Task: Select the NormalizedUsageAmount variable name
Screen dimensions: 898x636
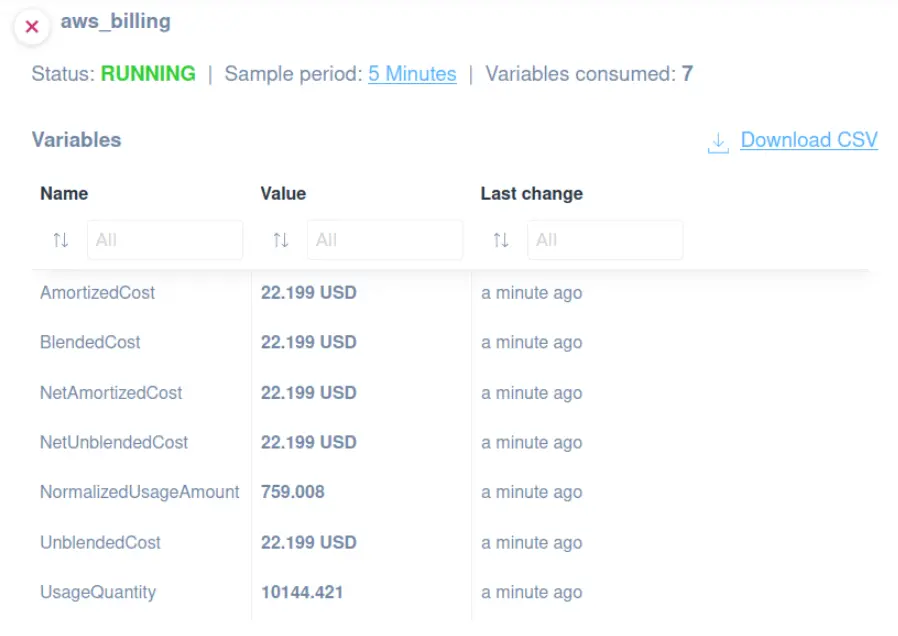Action: [140, 492]
